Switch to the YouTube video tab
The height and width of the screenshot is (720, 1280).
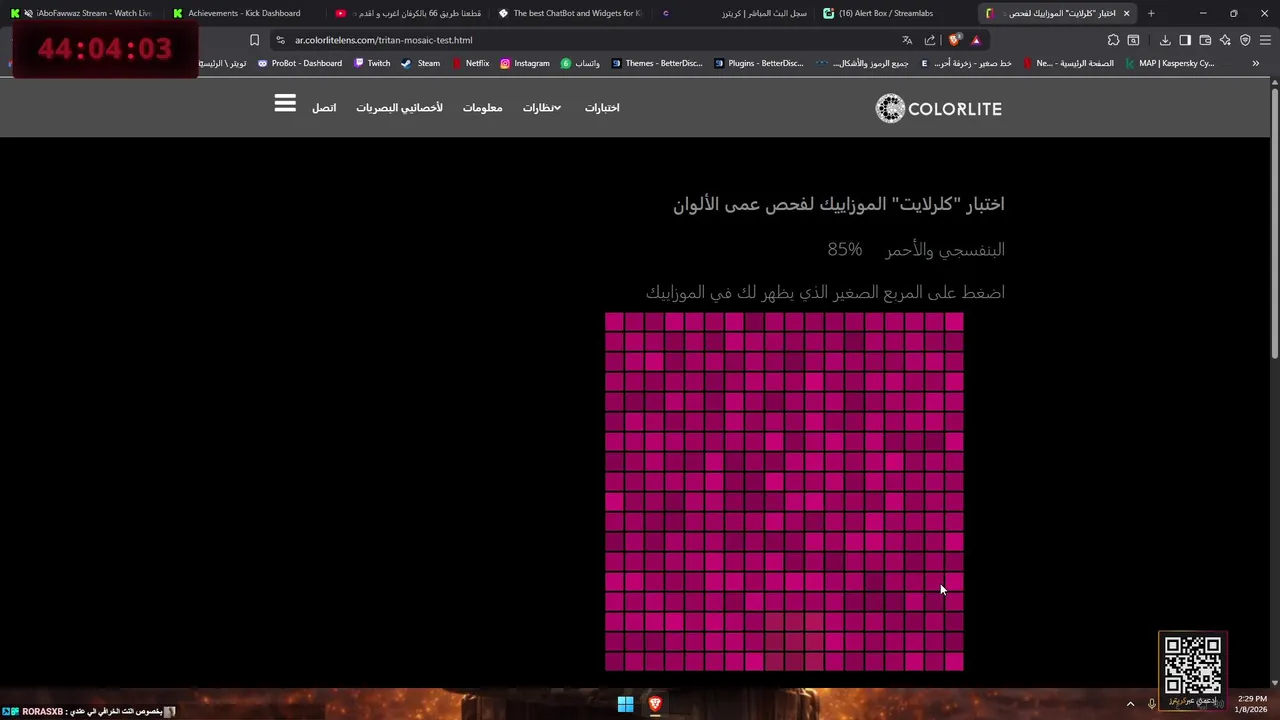408,13
